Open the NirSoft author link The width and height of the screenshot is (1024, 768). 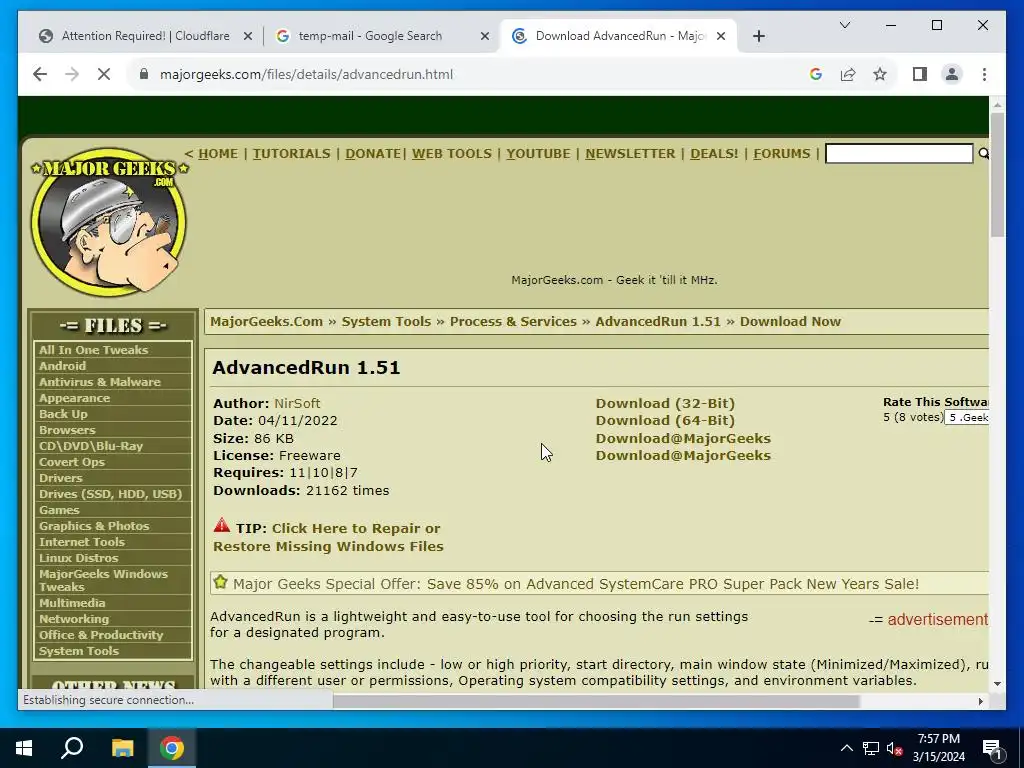click(x=297, y=404)
